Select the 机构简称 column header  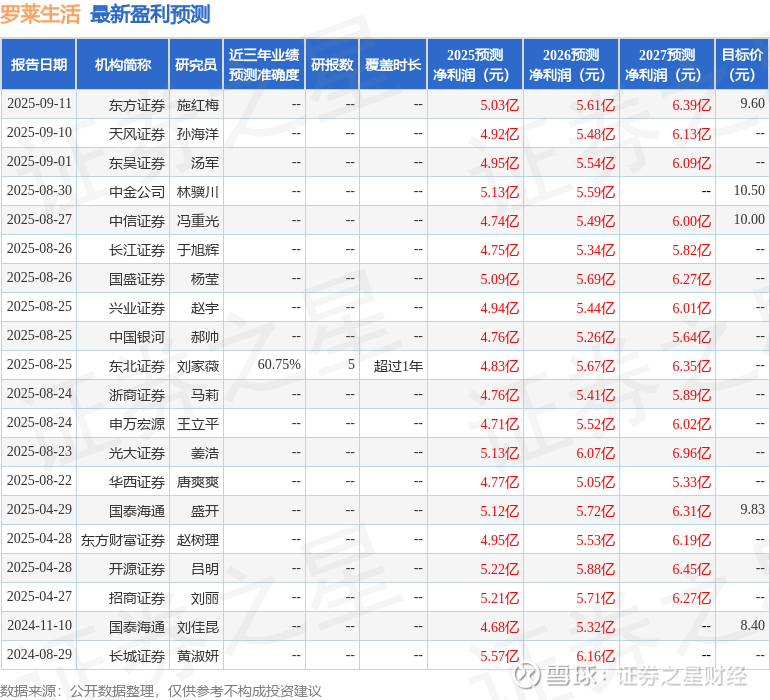123,64
